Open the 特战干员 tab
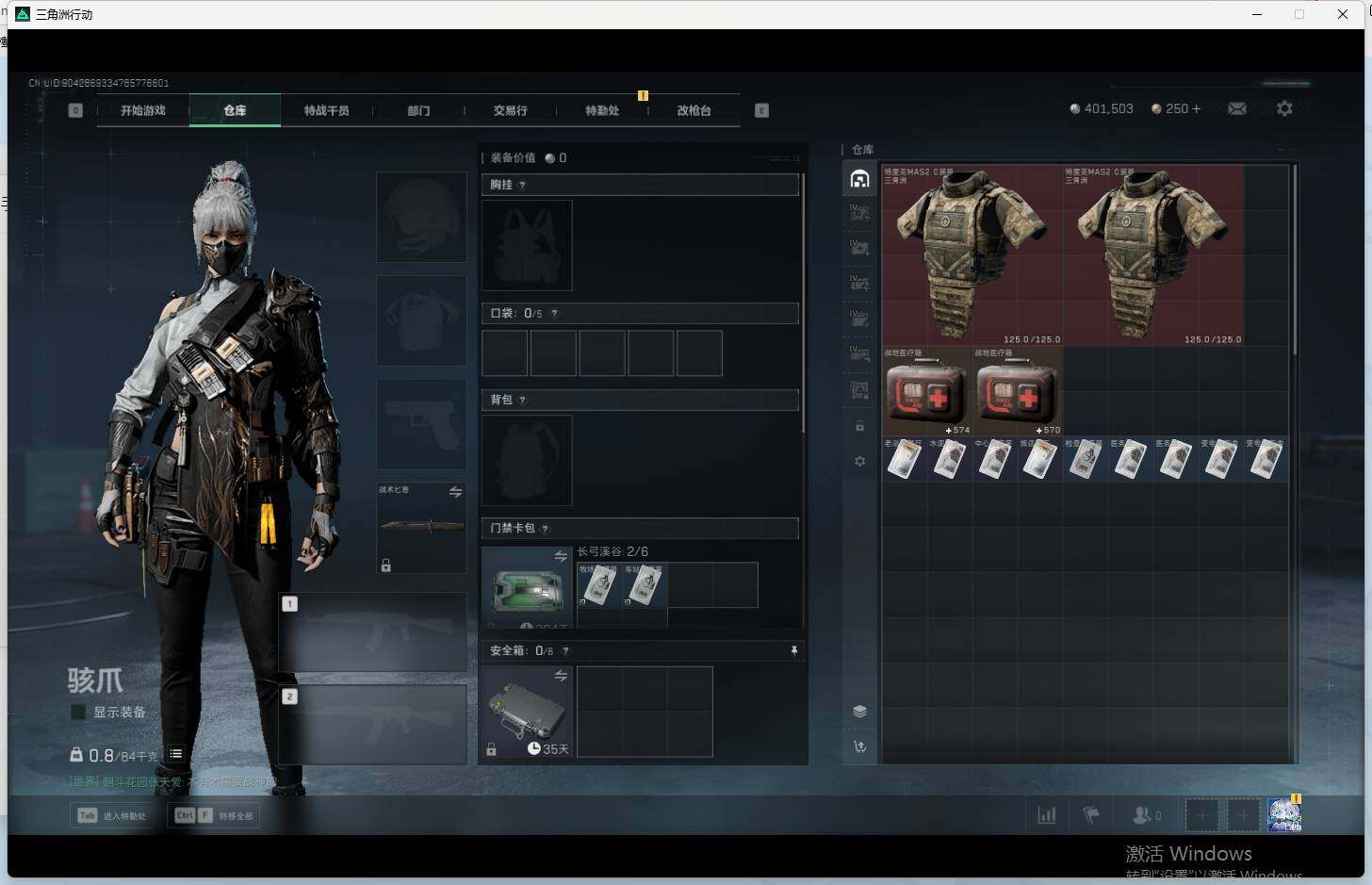The image size is (1372, 885). click(x=326, y=110)
